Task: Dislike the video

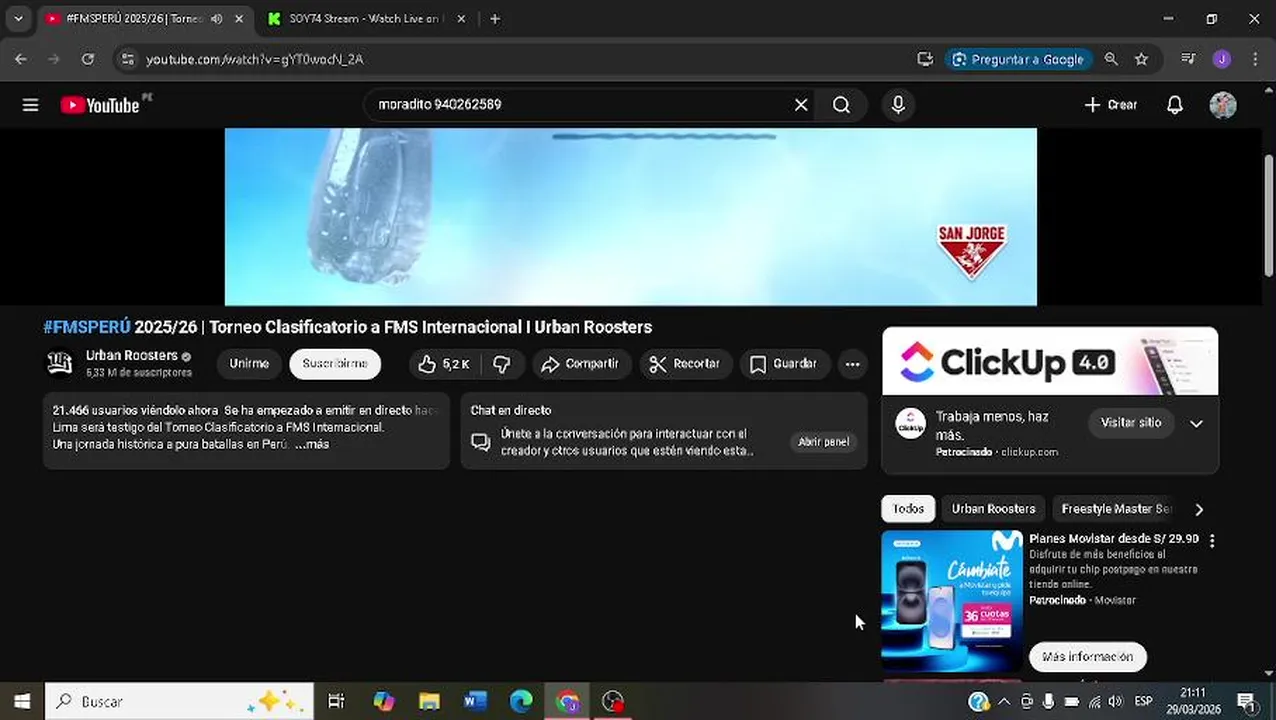Action: pyautogui.click(x=502, y=364)
